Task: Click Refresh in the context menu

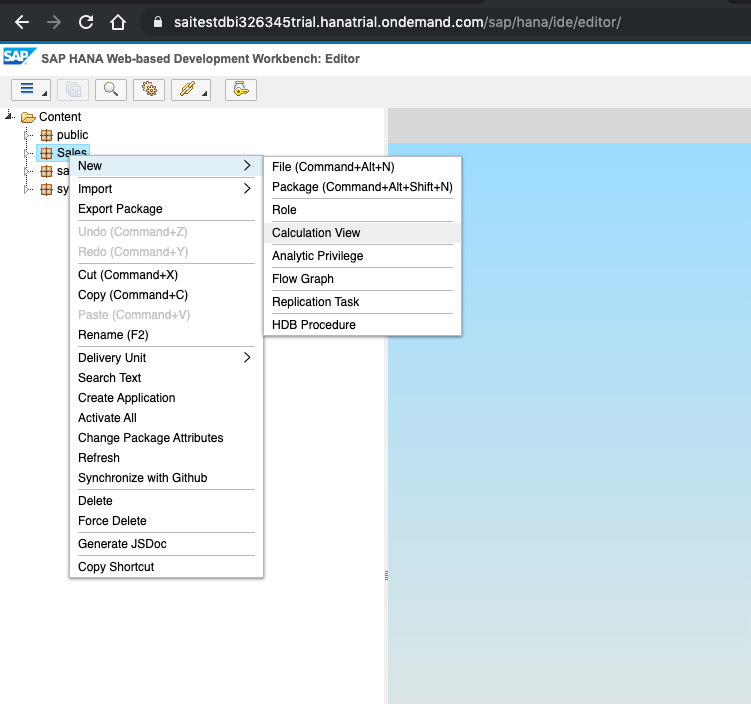Action: [166, 458]
